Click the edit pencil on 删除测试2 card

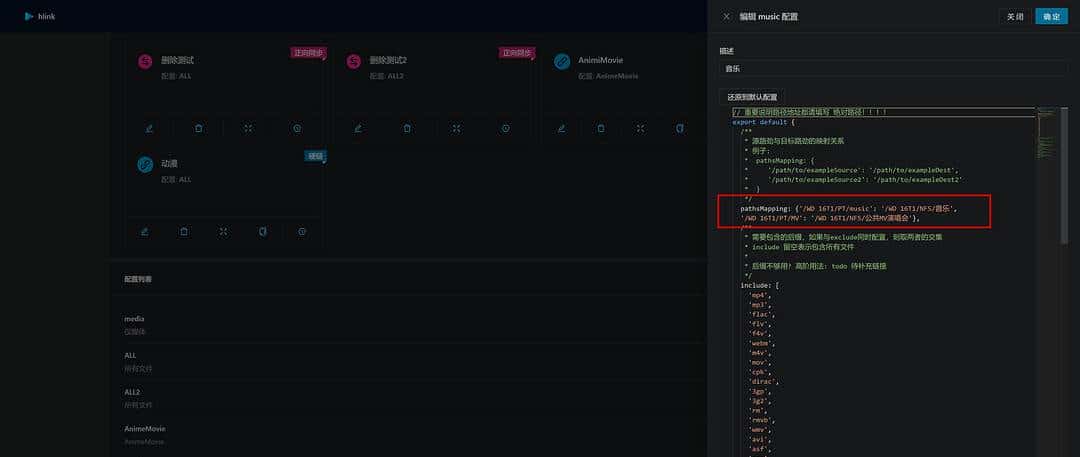pyautogui.click(x=357, y=128)
